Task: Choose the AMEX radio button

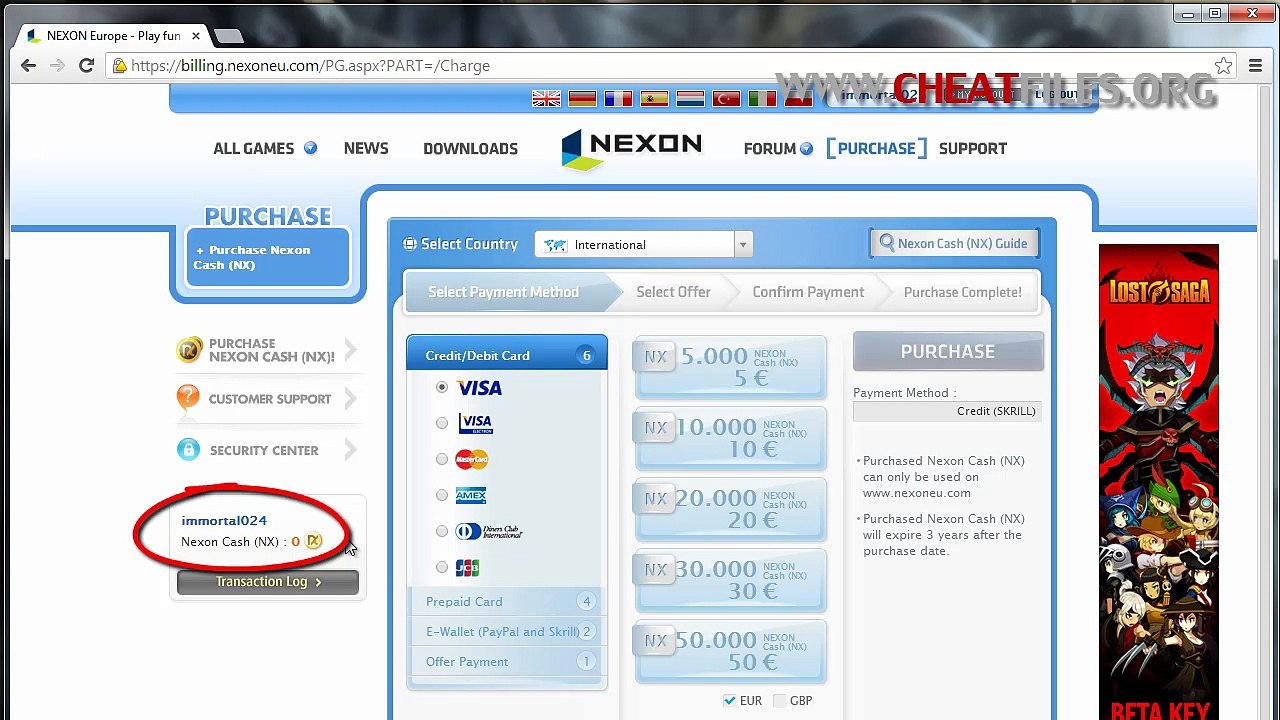Action: [442, 495]
